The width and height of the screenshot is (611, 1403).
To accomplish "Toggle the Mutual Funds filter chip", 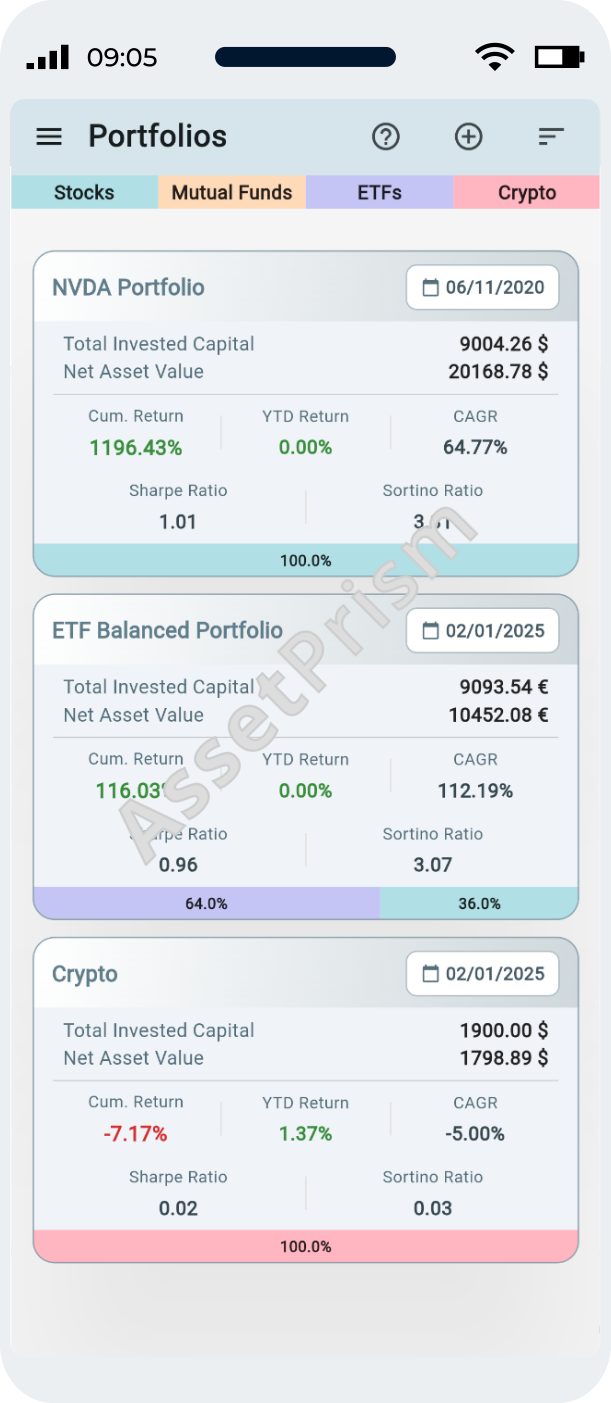I will click(232, 193).
